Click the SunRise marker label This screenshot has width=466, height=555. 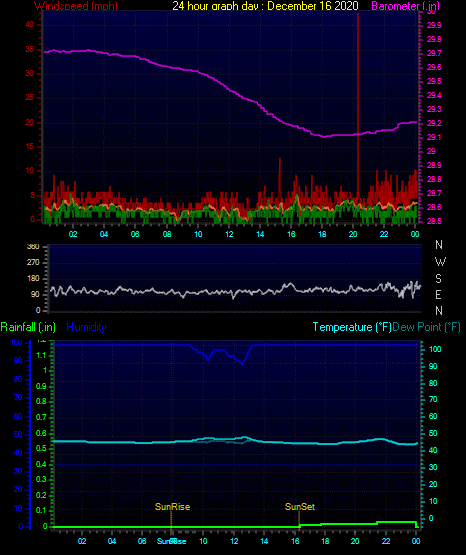[172, 507]
